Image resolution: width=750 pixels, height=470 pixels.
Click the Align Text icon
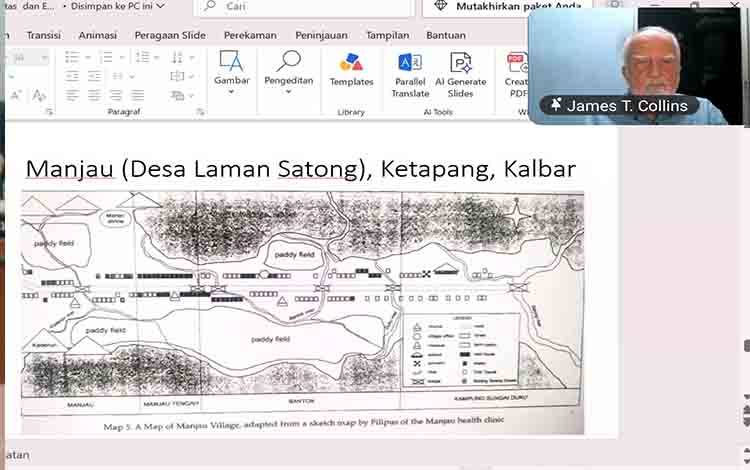177,76
